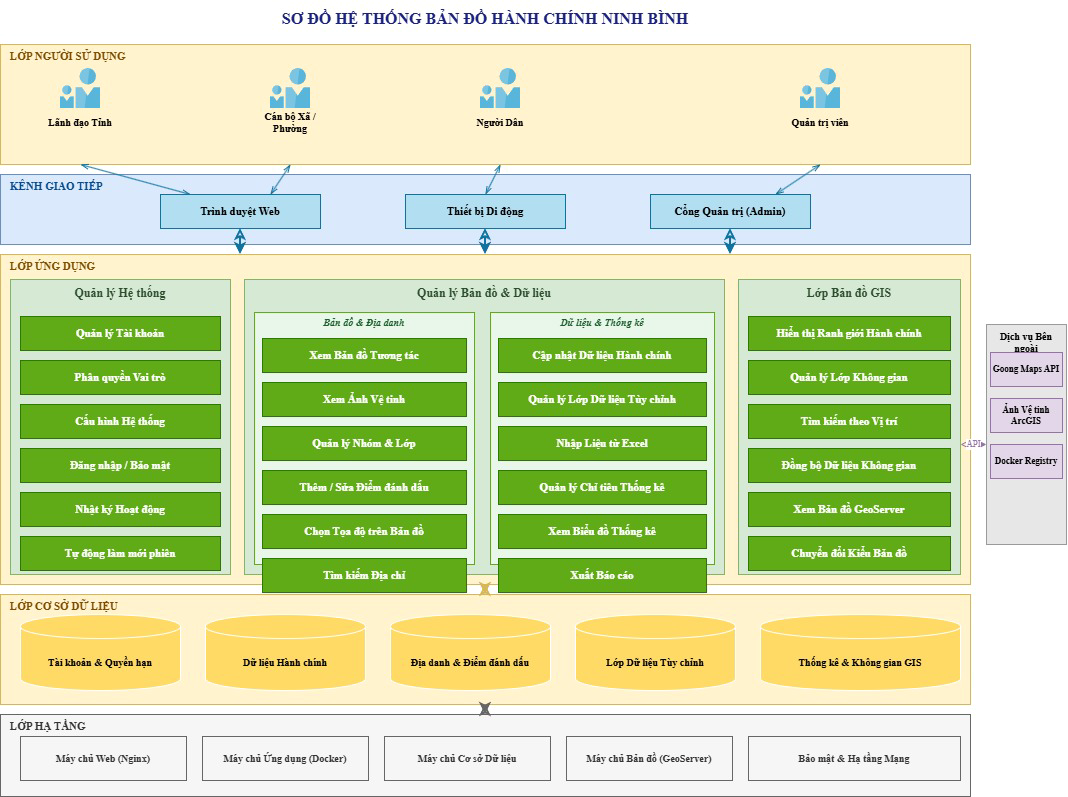Click the Goong Maps API service box
The height and width of the screenshot is (797, 1068).
(x=1026, y=369)
